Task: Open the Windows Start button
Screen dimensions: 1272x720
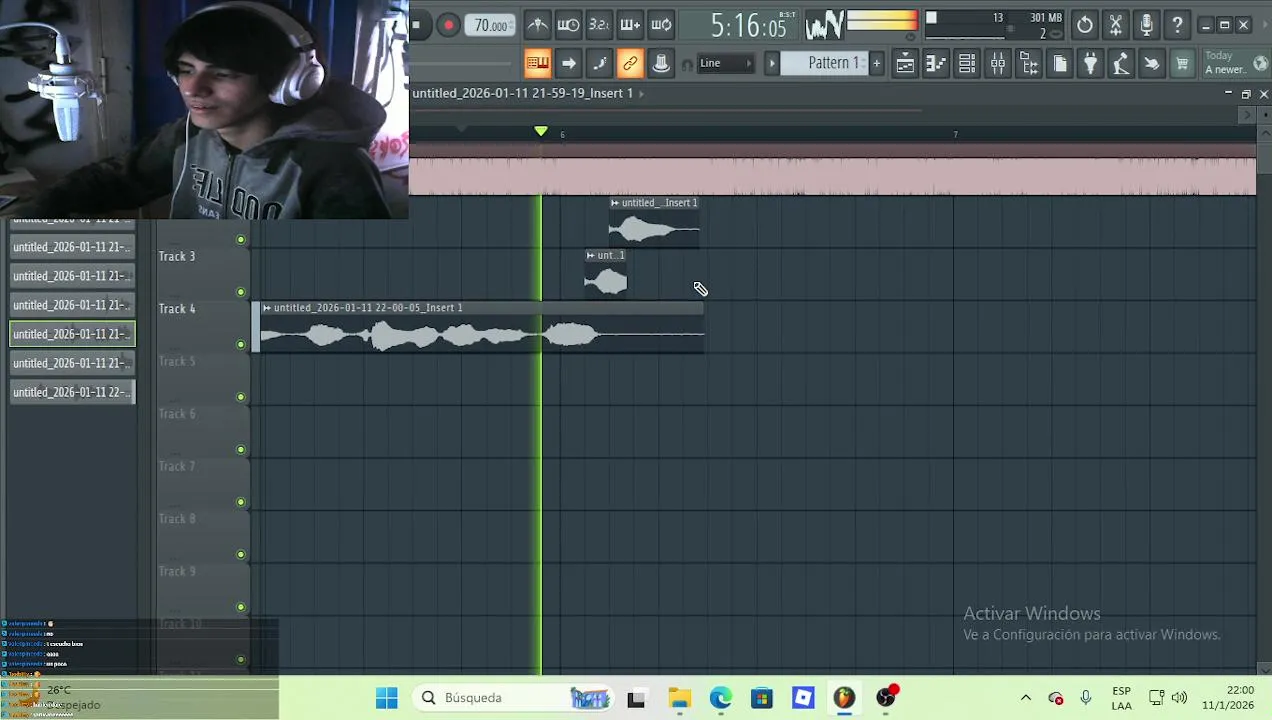Action: point(386,698)
